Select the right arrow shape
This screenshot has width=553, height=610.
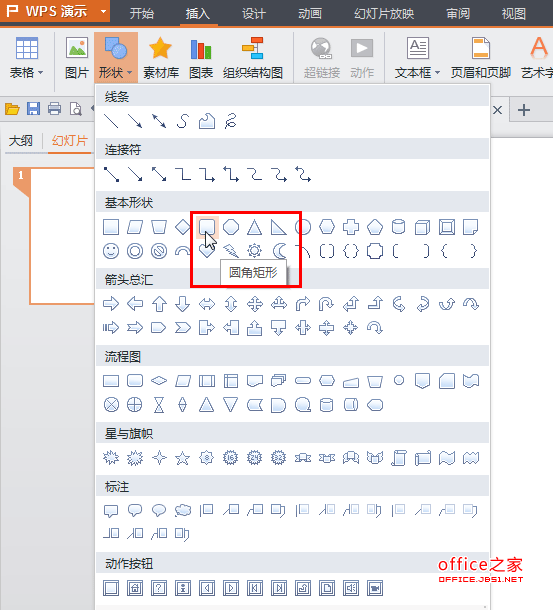pyautogui.click(x=111, y=304)
